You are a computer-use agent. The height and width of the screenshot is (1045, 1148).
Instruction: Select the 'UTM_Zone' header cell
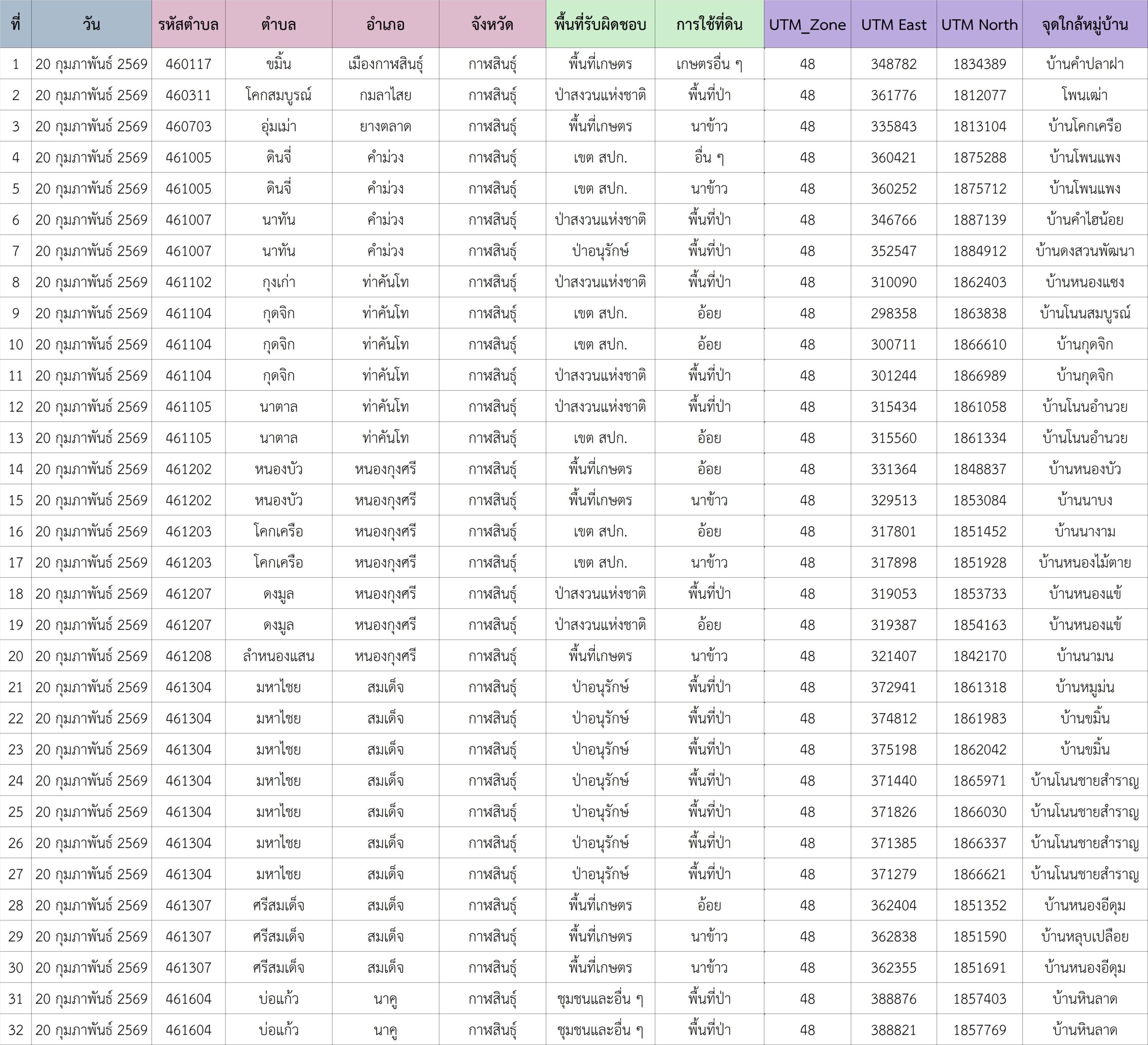[x=807, y=25]
